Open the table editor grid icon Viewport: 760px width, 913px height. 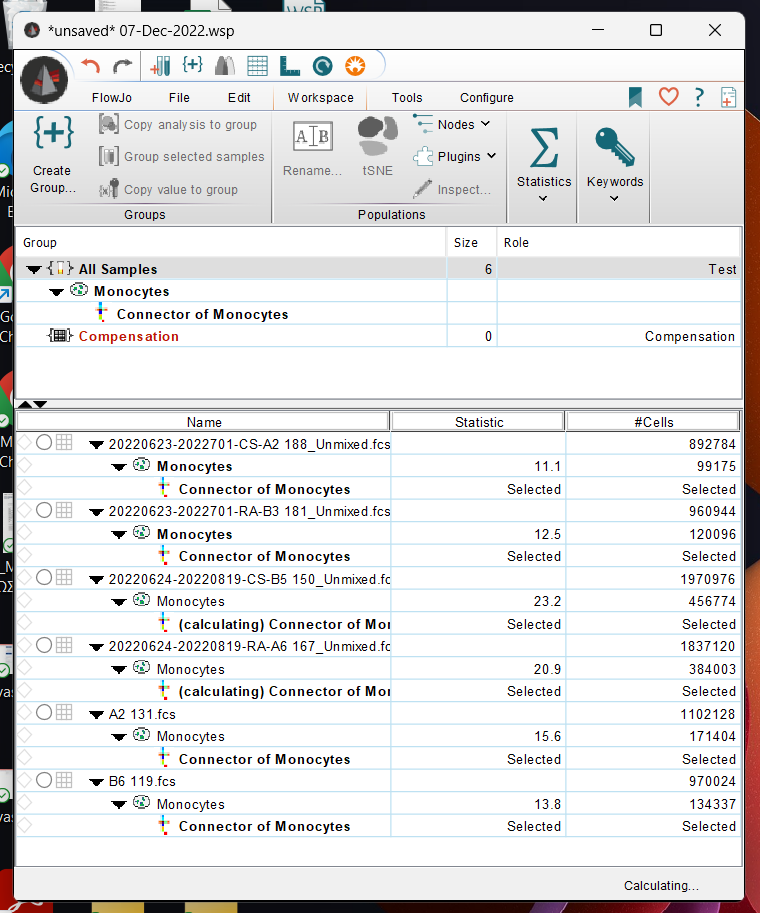(257, 66)
